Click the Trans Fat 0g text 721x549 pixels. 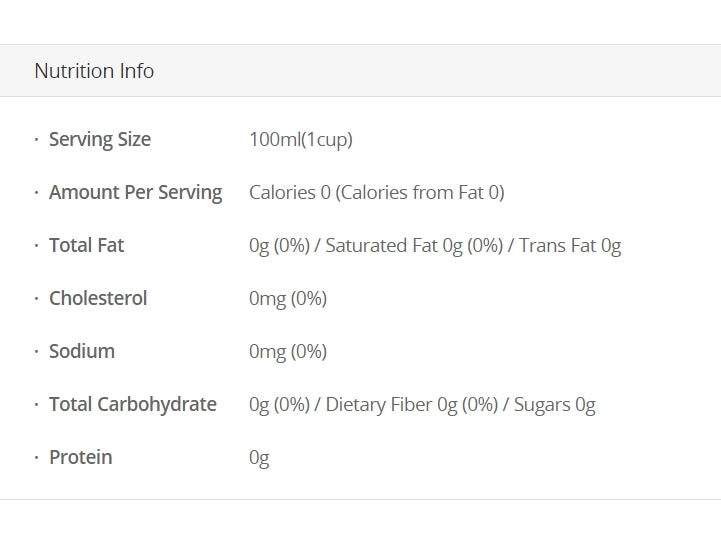coord(570,246)
